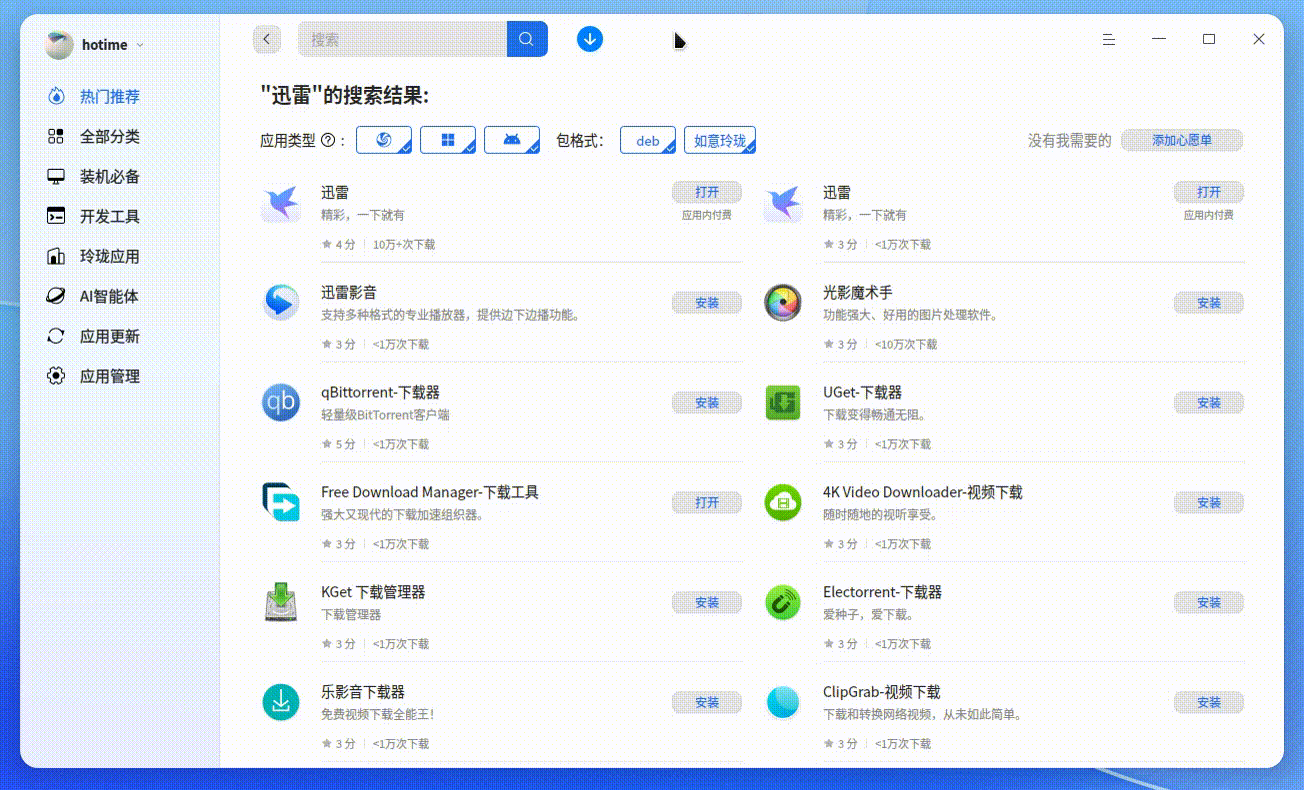Click the UGet-下载器 title text
The image size is (1304, 790).
(x=862, y=392)
